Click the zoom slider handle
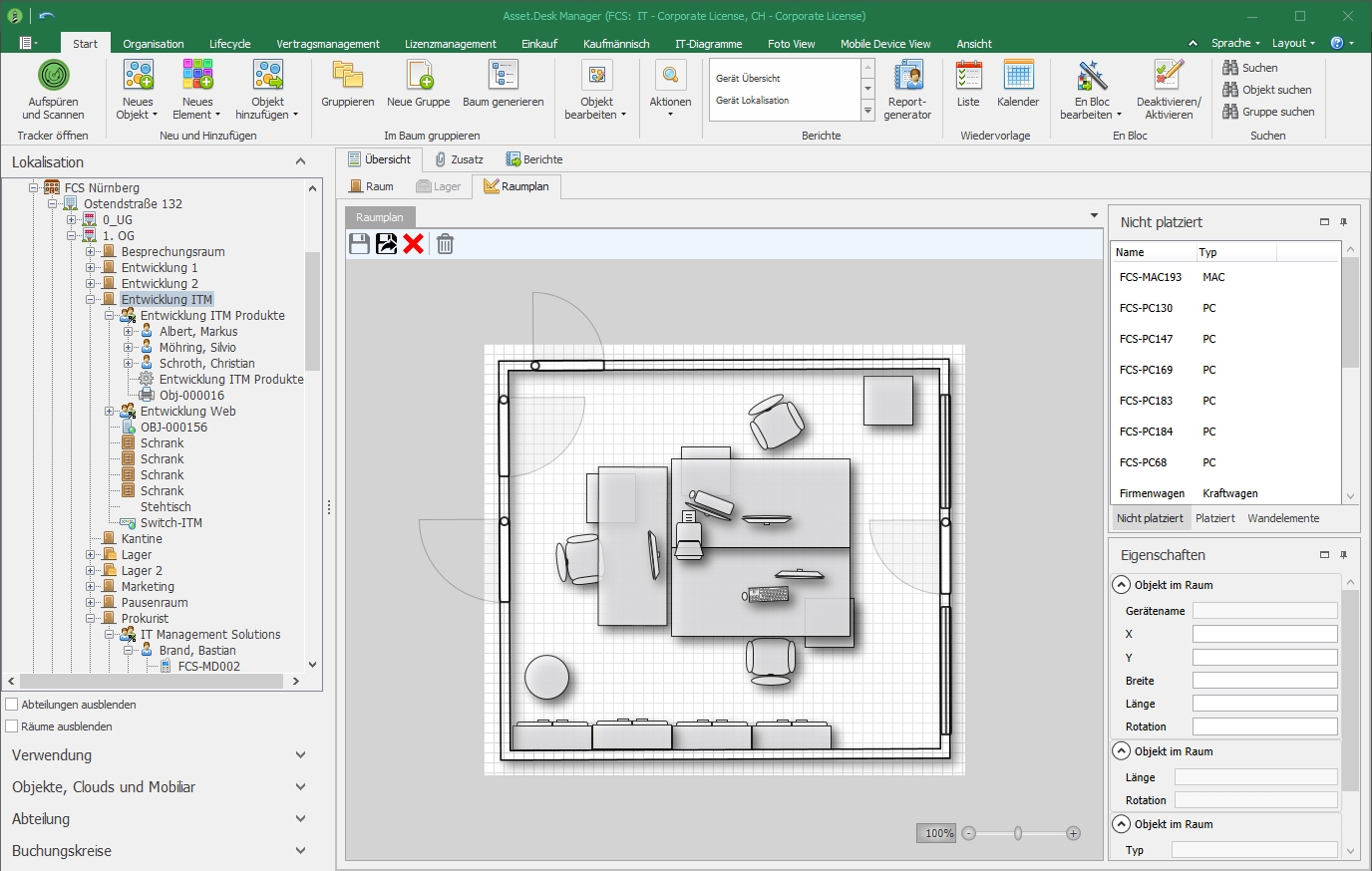 tap(1018, 833)
